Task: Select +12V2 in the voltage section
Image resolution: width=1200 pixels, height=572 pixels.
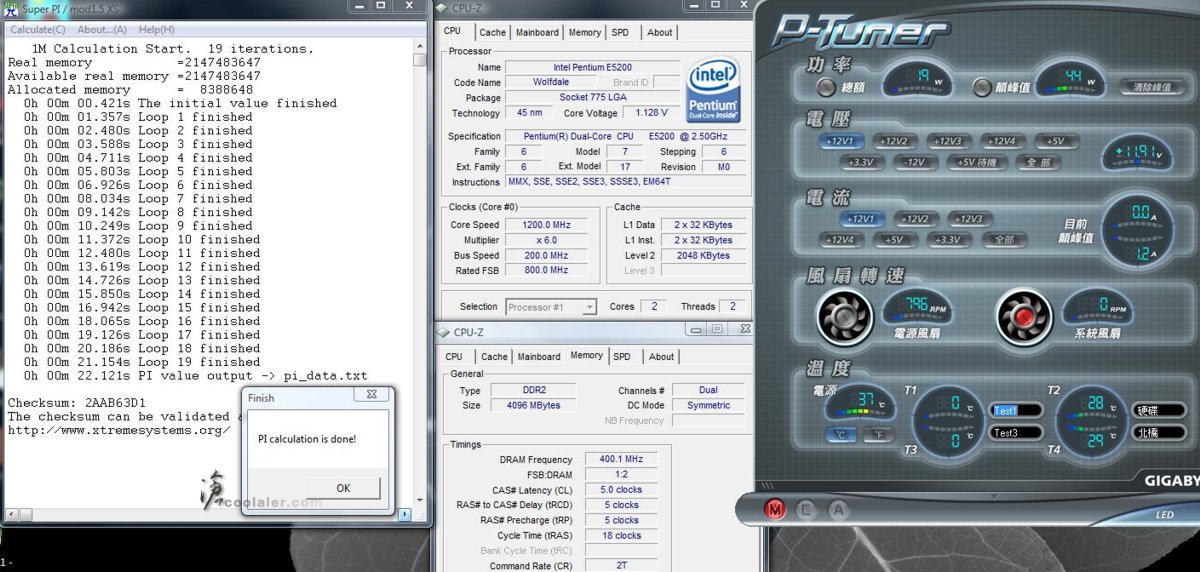Action: [x=896, y=142]
